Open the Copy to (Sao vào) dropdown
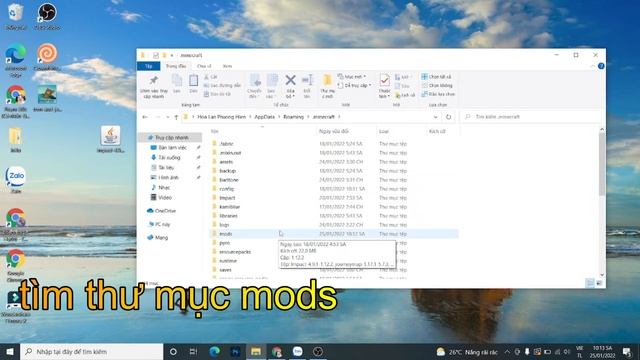640x360 pixels. click(272, 86)
